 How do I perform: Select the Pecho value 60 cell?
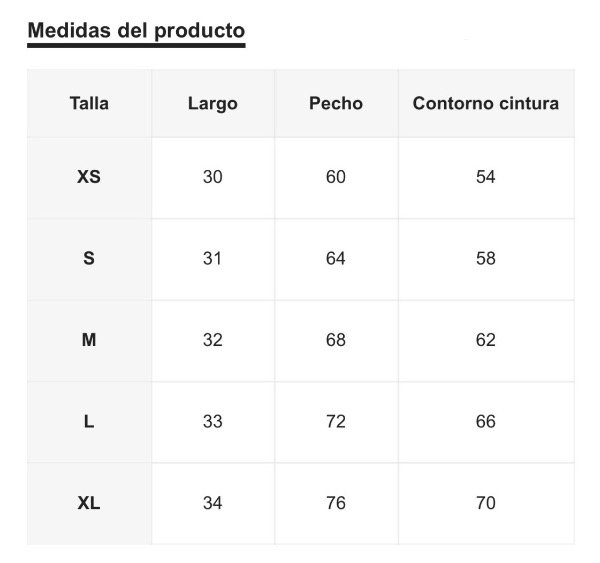(336, 178)
